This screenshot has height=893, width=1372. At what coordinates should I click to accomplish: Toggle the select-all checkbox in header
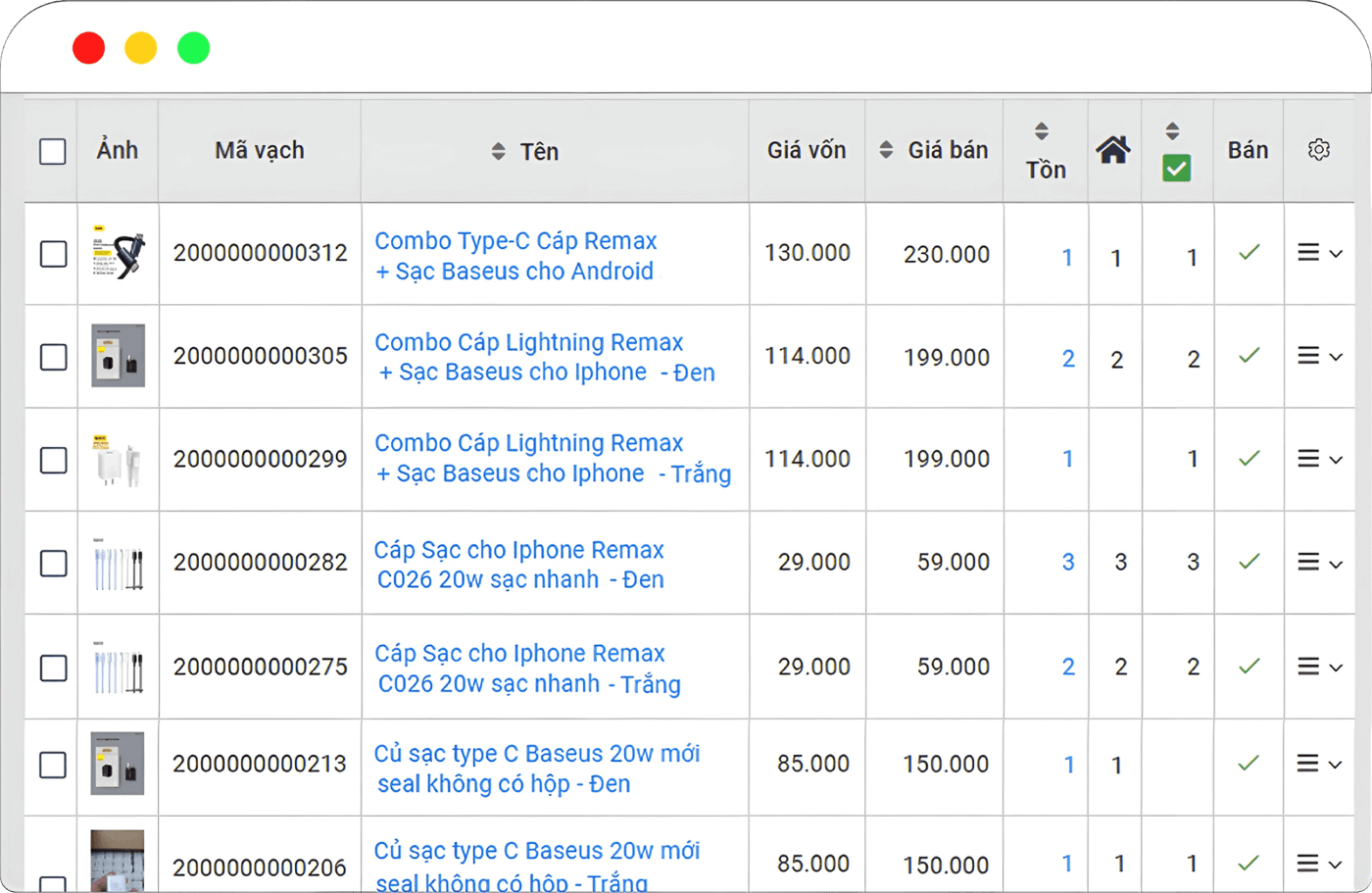coord(53,152)
